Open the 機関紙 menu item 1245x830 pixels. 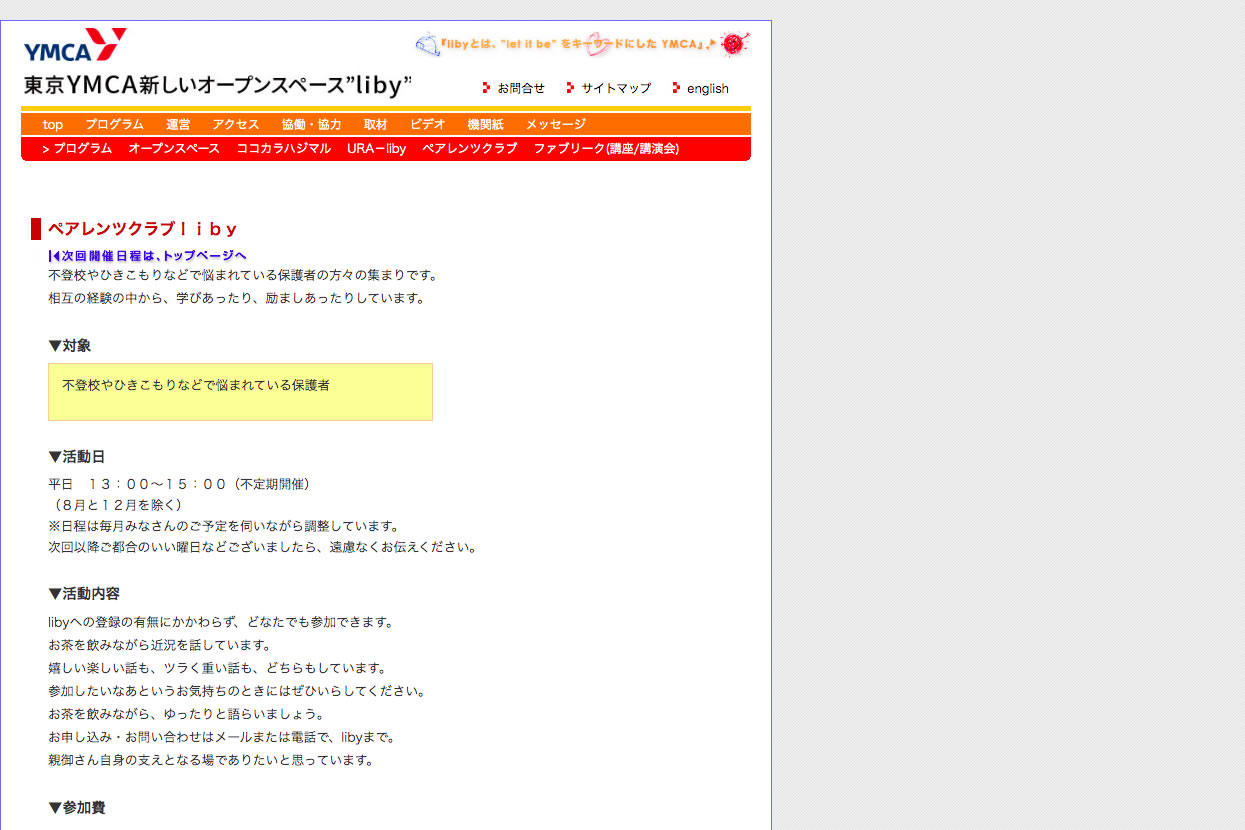point(485,125)
